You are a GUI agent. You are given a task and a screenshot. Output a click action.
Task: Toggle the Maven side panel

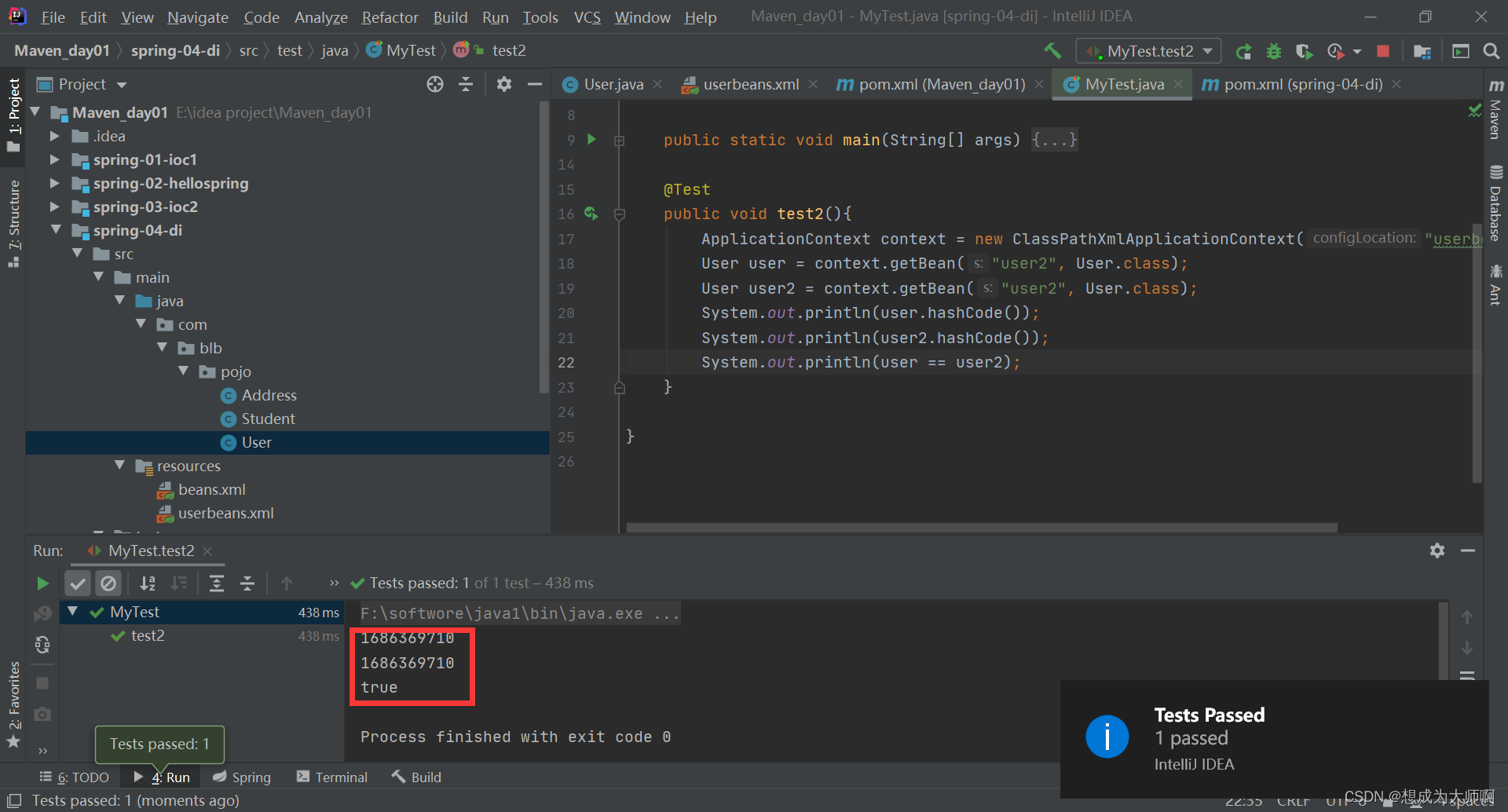click(x=1495, y=110)
